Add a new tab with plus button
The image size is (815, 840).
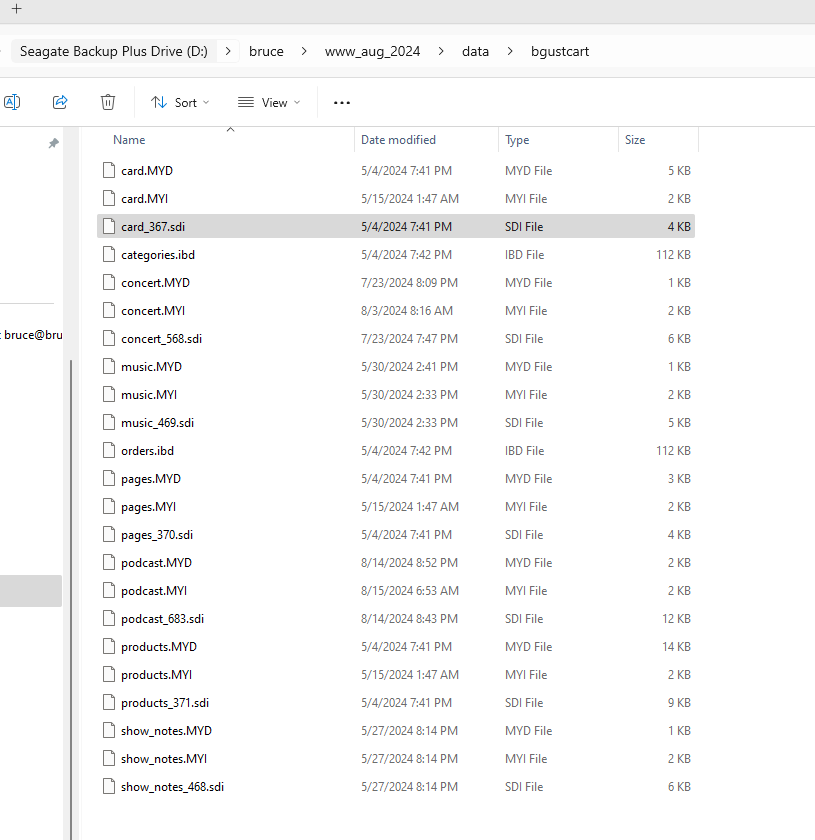(x=17, y=9)
